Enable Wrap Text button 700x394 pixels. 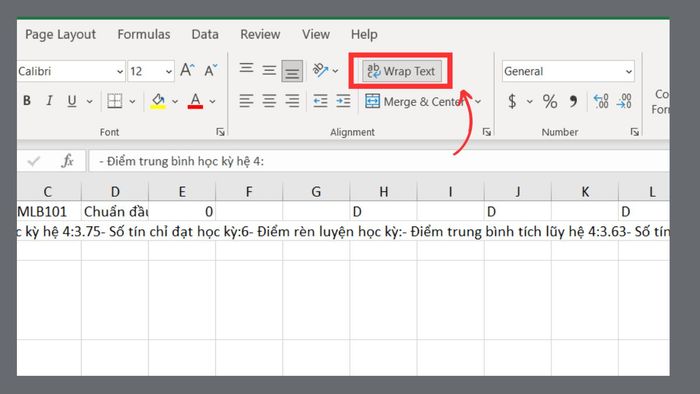pyautogui.click(x=401, y=71)
